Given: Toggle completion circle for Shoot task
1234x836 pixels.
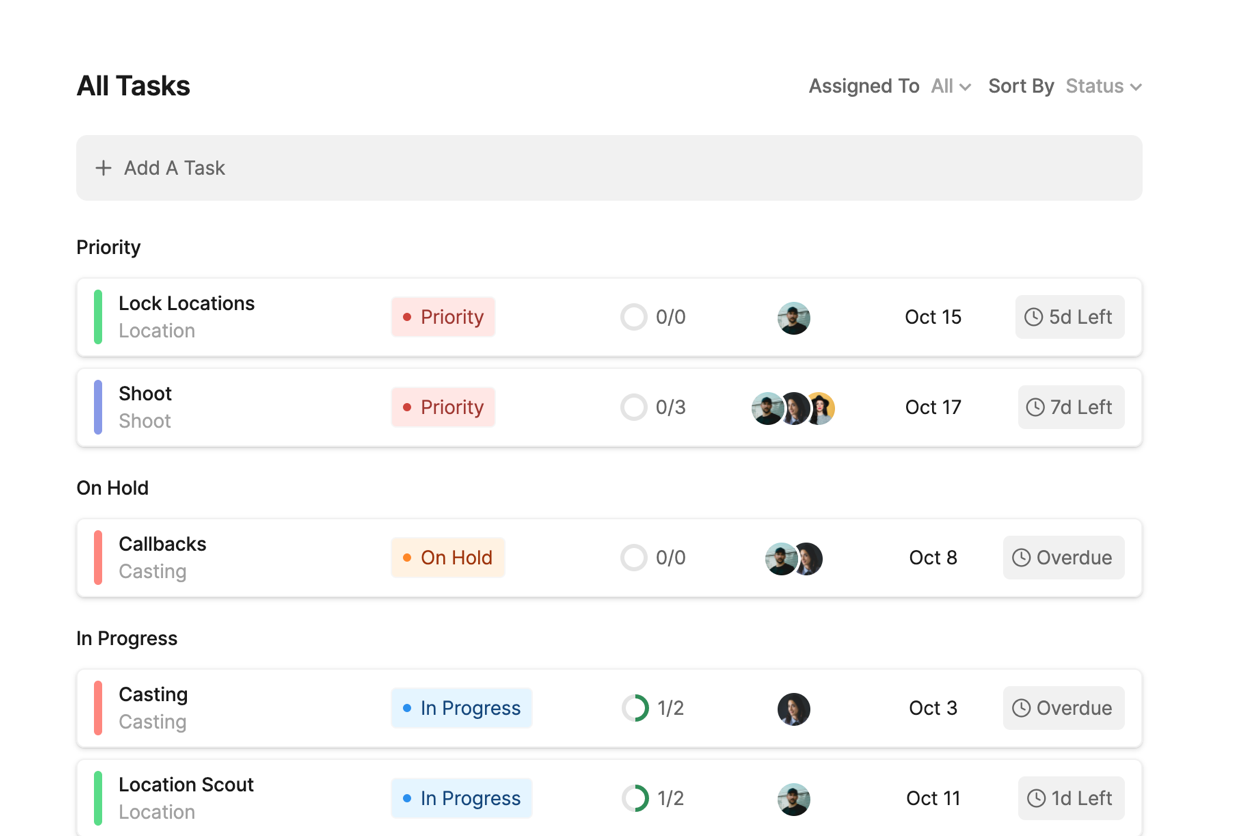Looking at the screenshot, I should 634,407.
